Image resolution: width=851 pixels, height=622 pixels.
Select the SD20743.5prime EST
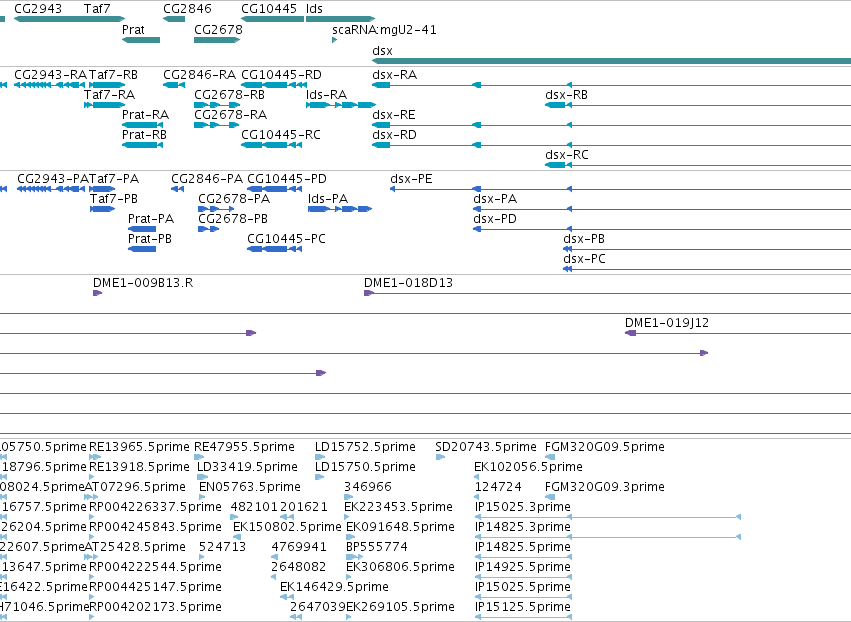point(440,457)
